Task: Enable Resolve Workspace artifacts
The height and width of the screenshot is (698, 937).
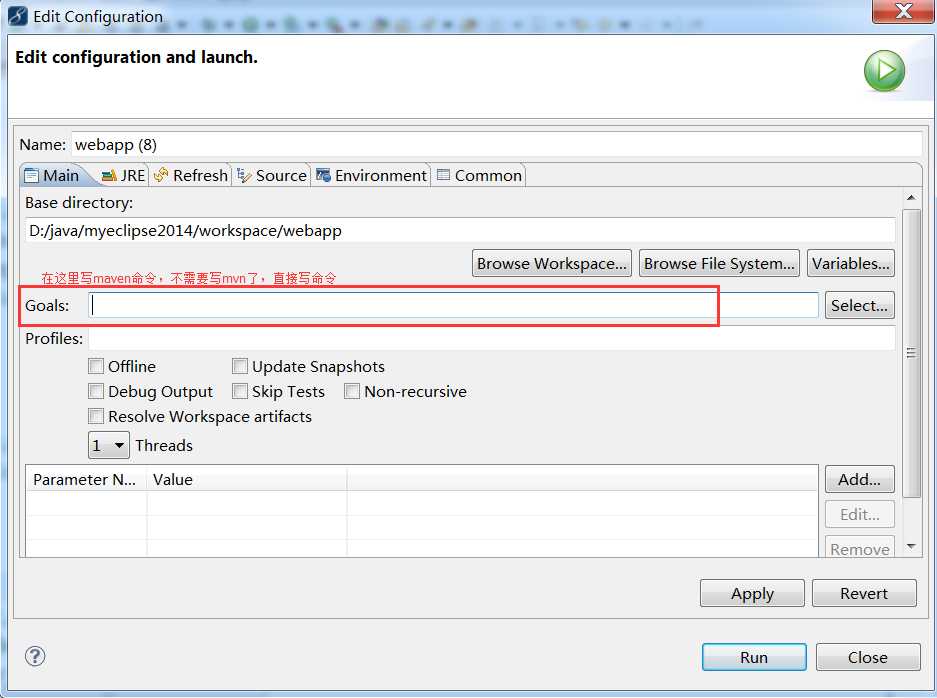Action: (x=96, y=416)
